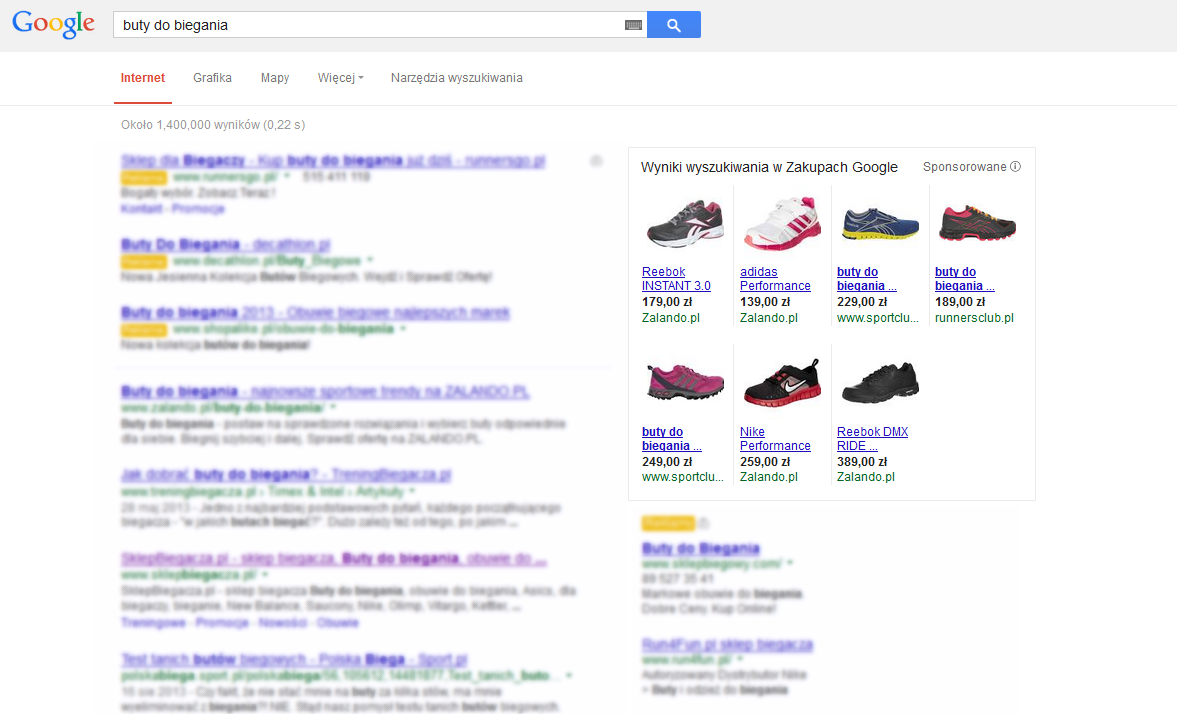The image size is (1177, 714).
Task: Open 'Jak dobrać buty do biegania?' result
Action: pos(286,475)
